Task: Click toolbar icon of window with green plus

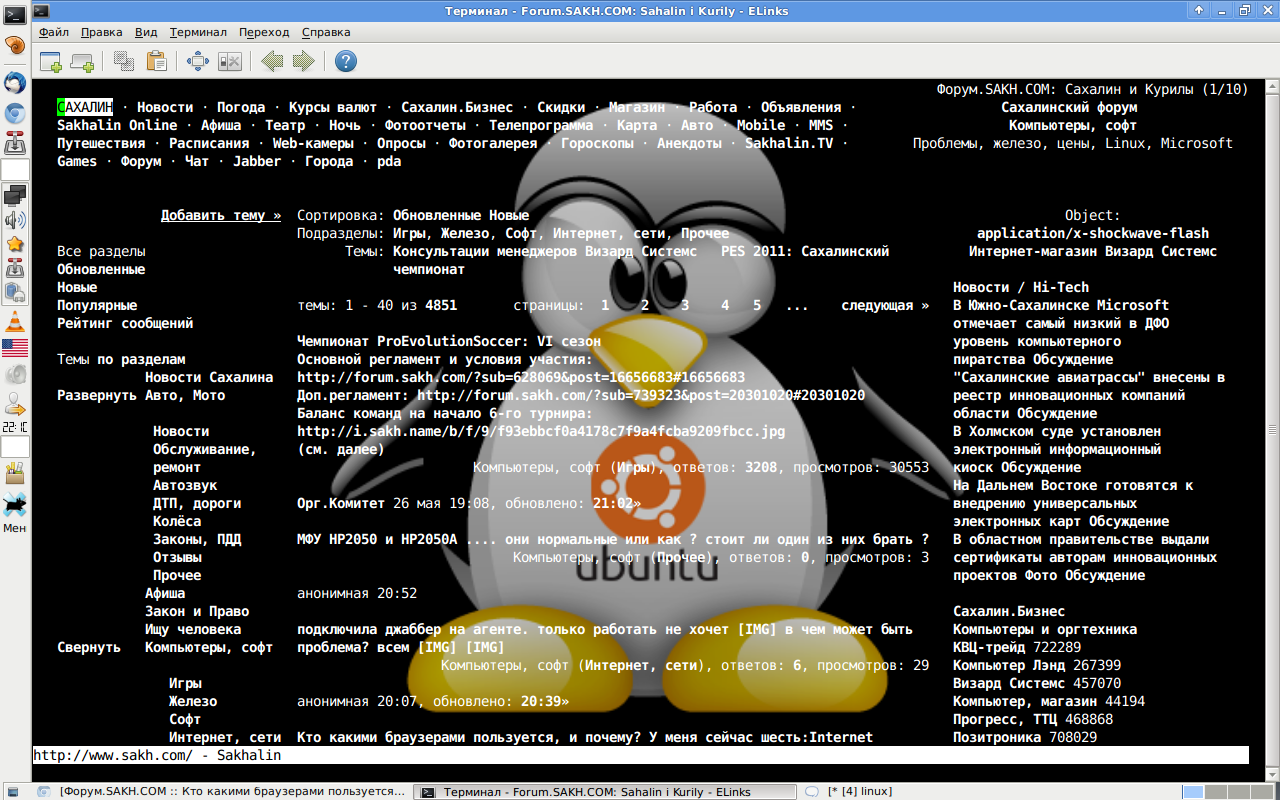Action: pos(51,62)
